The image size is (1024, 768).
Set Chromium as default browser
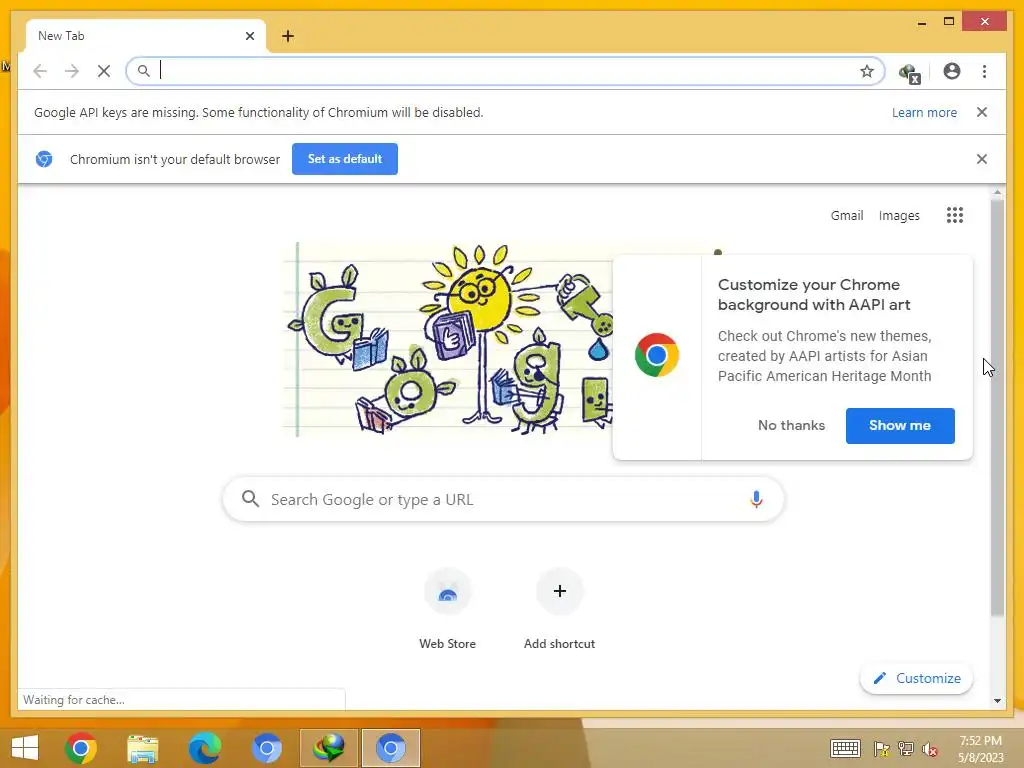coord(345,159)
